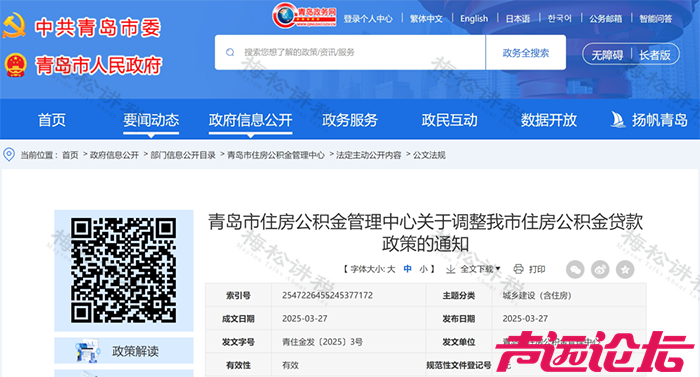Switch language to English

coord(474,18)
